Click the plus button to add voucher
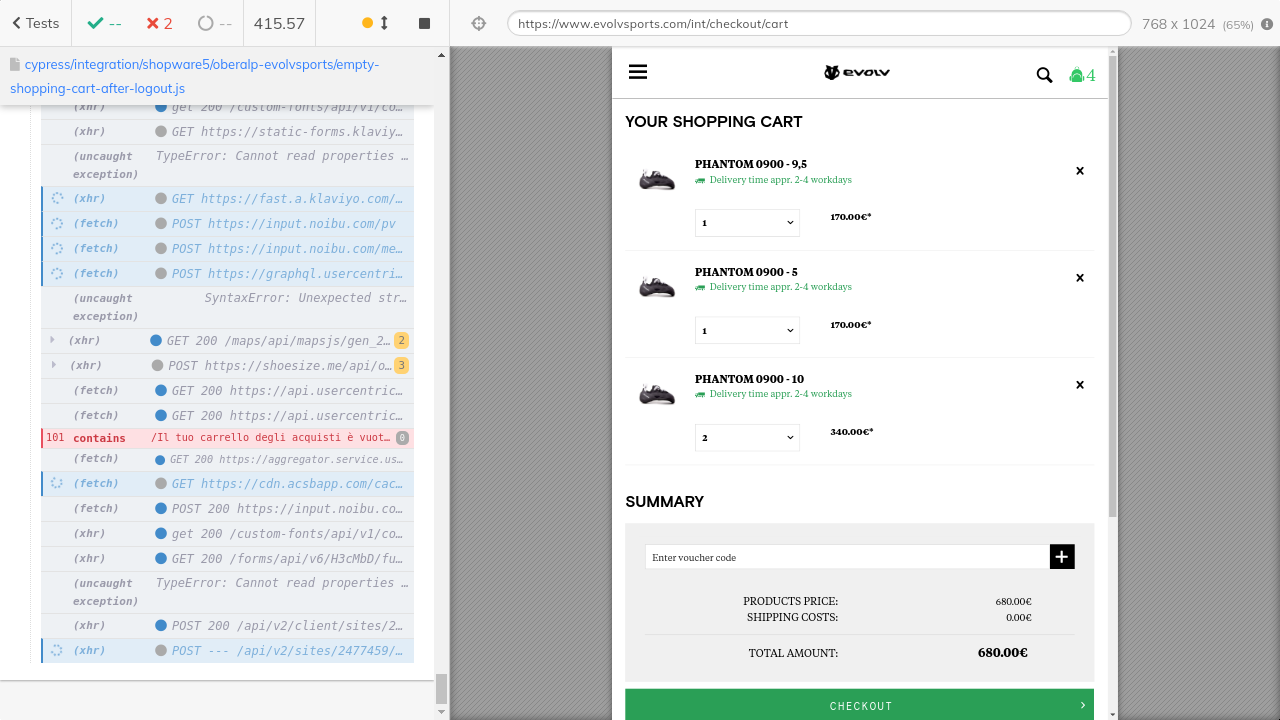Image resolution: width=1280 pixels, height=720 pixels. click(1061, 557)
